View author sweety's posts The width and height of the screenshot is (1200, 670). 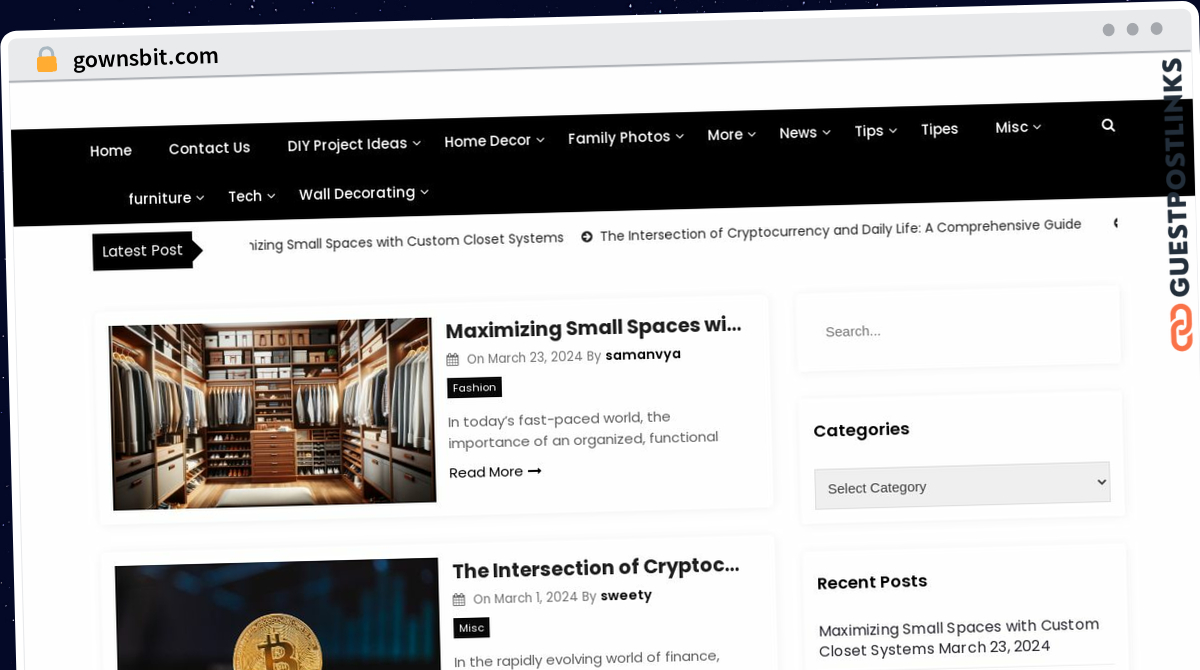pyautogui.click(x=626, y=595)
